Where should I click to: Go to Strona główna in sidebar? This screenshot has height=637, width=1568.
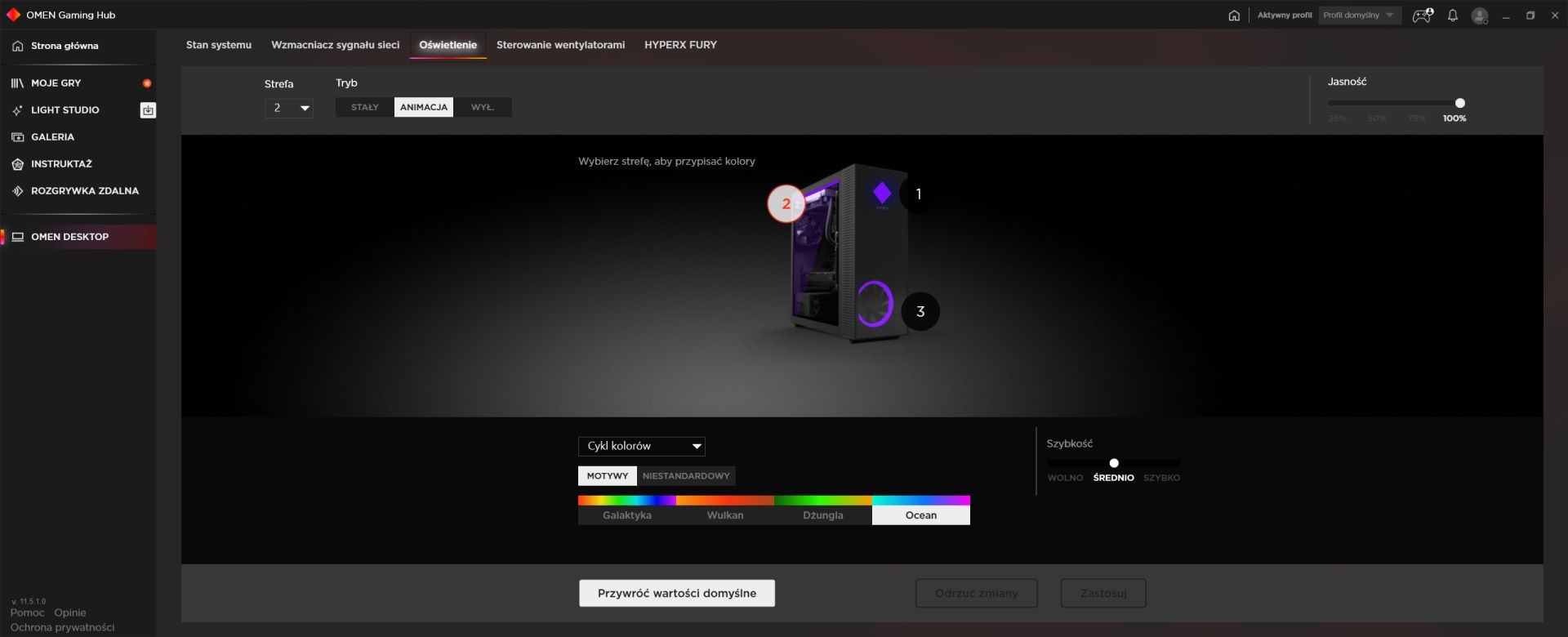[x=65, y=46]
